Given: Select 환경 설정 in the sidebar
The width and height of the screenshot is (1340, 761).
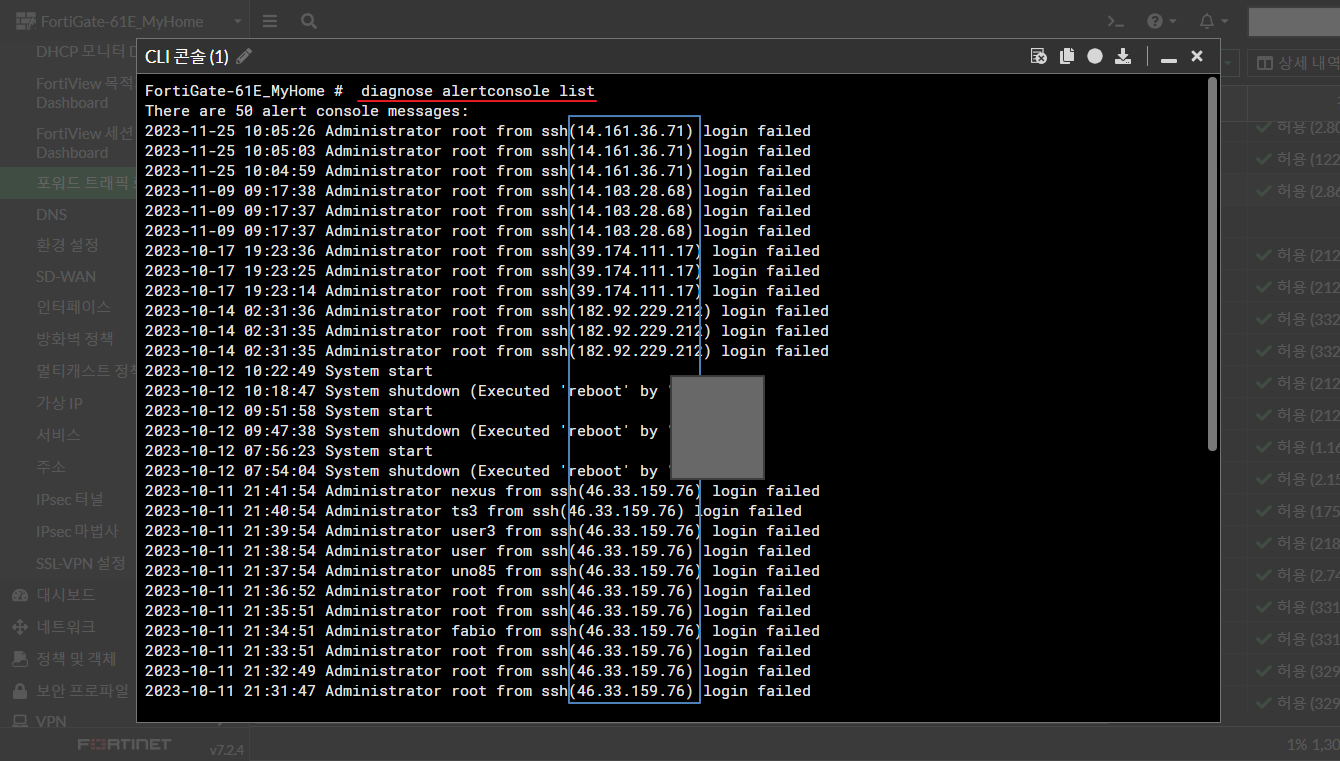Looking at the screenshot, I should coord(67,245).
